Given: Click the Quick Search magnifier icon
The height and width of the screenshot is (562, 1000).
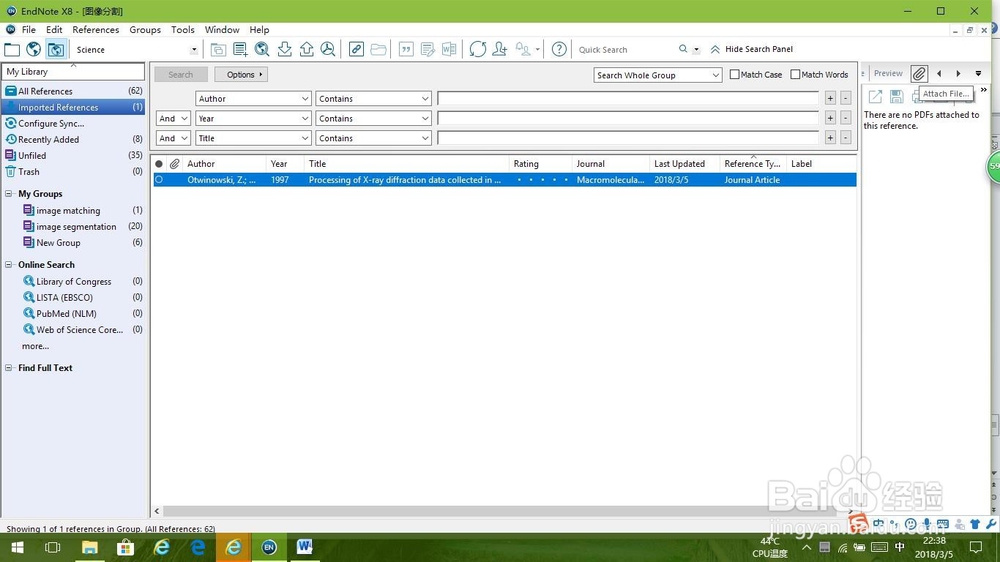Looking at the screenshot, I should pos(683,49).
